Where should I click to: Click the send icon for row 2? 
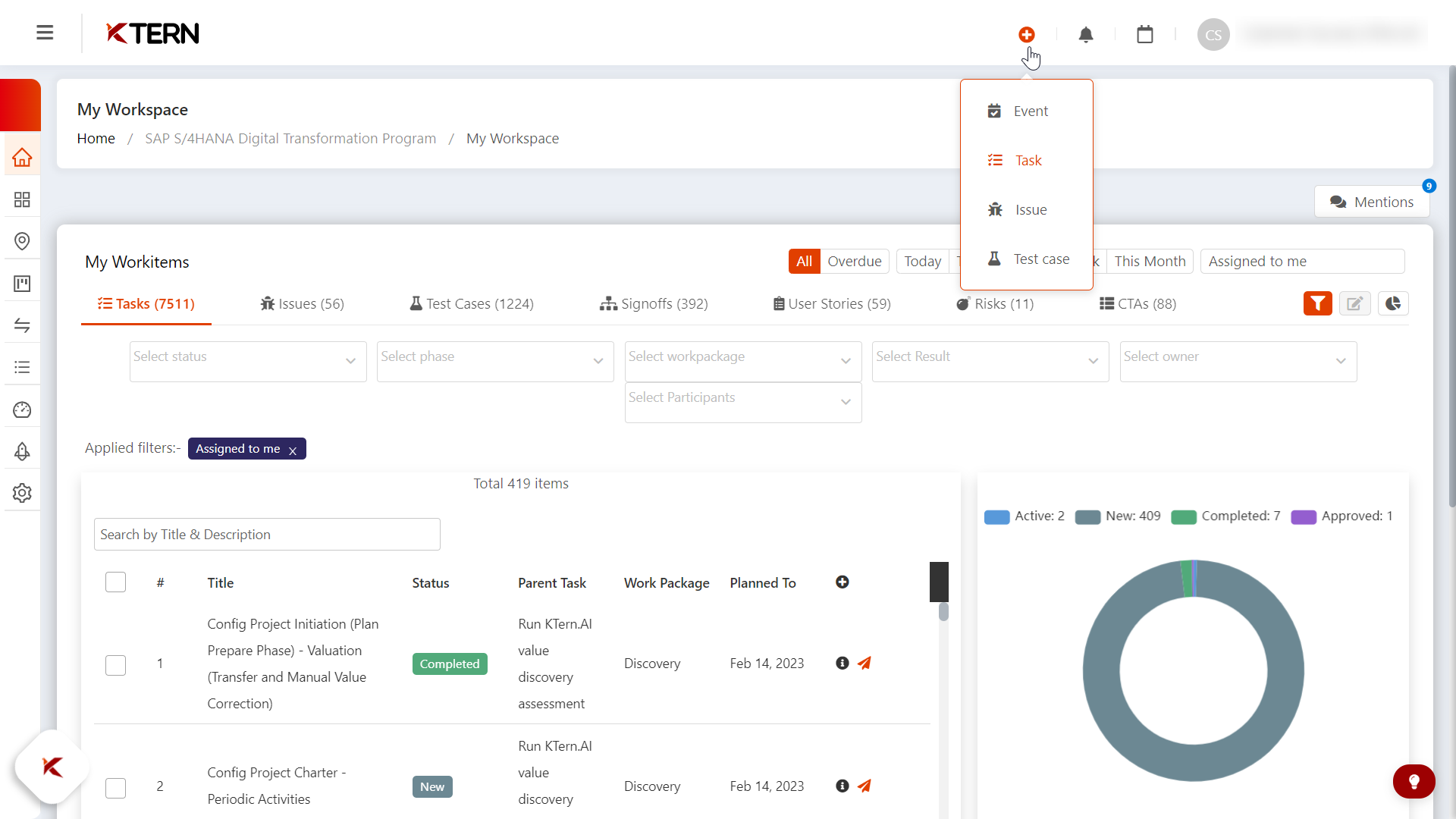coord(864,786)
